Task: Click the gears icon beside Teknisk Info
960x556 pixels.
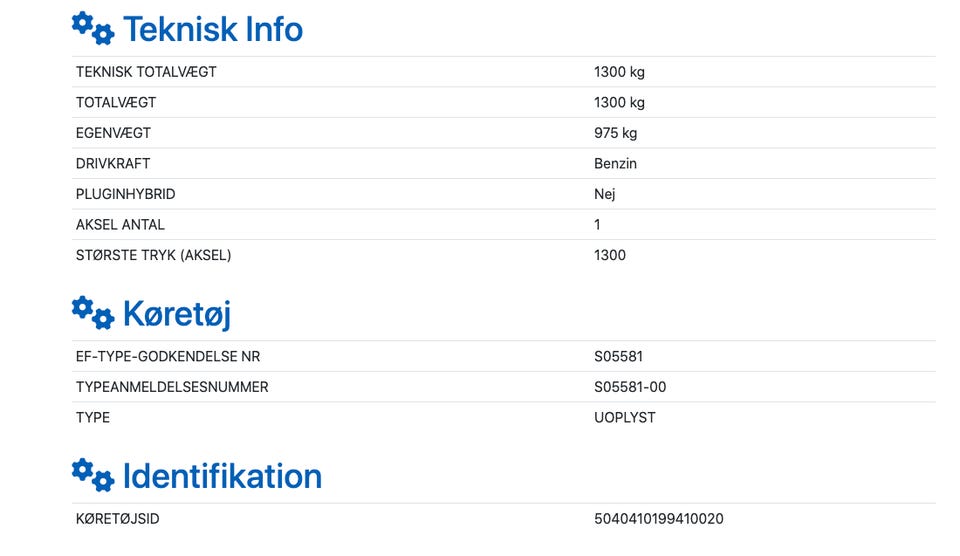Action: tap(93, 28)
